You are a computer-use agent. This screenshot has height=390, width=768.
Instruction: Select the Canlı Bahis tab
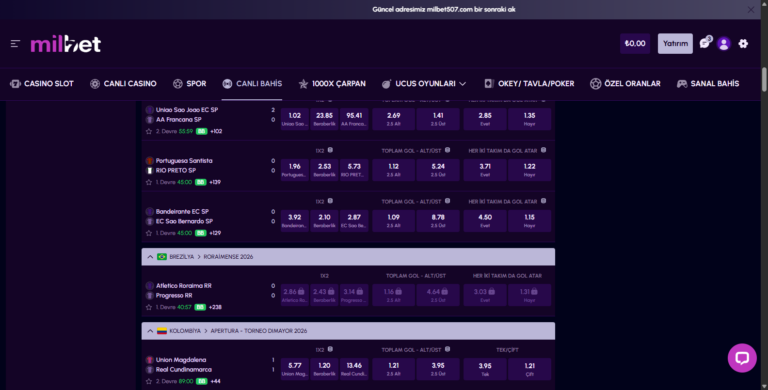coord(252,84)
